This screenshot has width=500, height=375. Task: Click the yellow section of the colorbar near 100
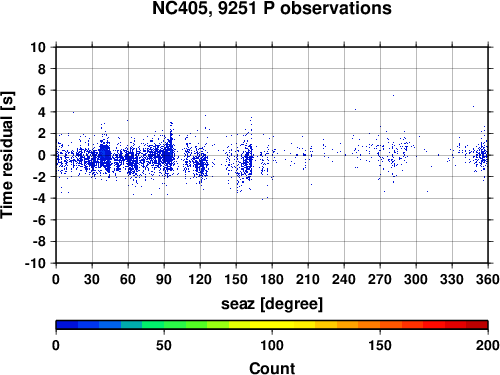[272, 325]
